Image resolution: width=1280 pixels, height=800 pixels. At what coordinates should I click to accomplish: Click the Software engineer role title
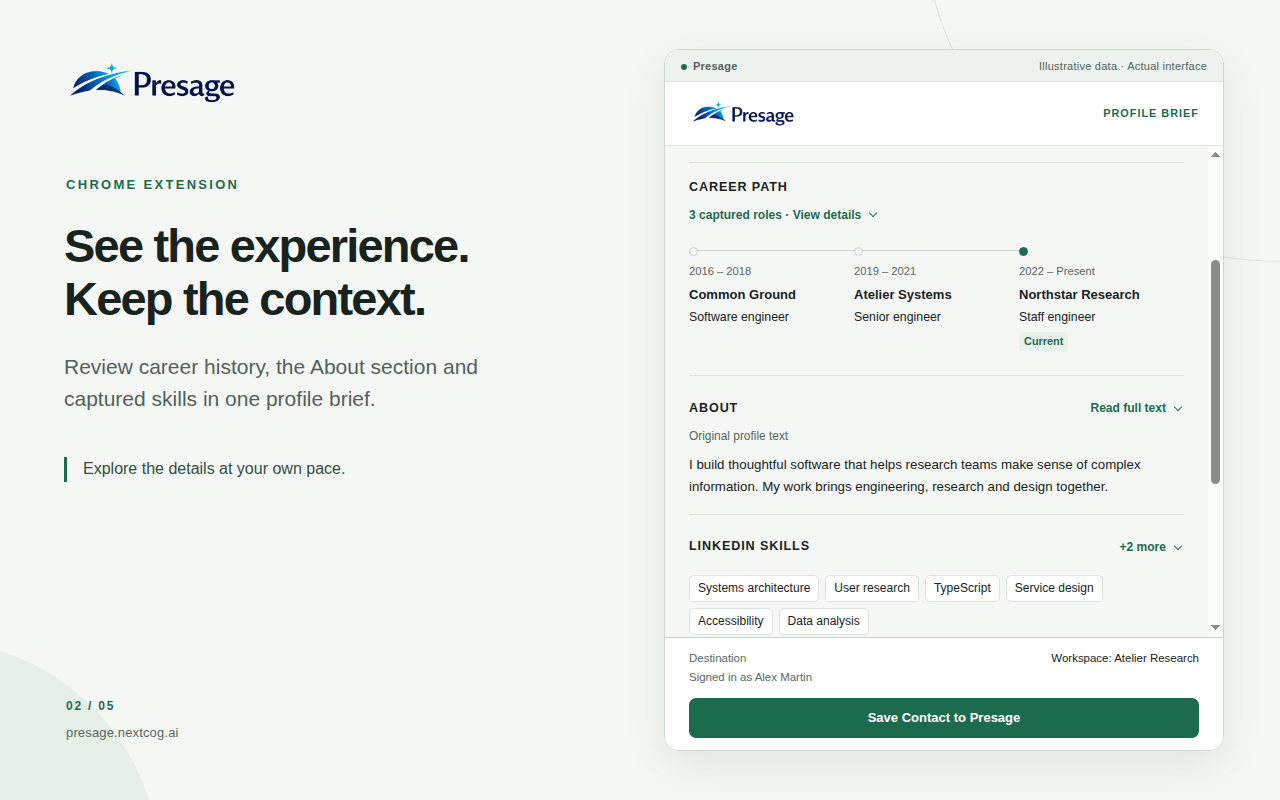(x=739, y=317)
